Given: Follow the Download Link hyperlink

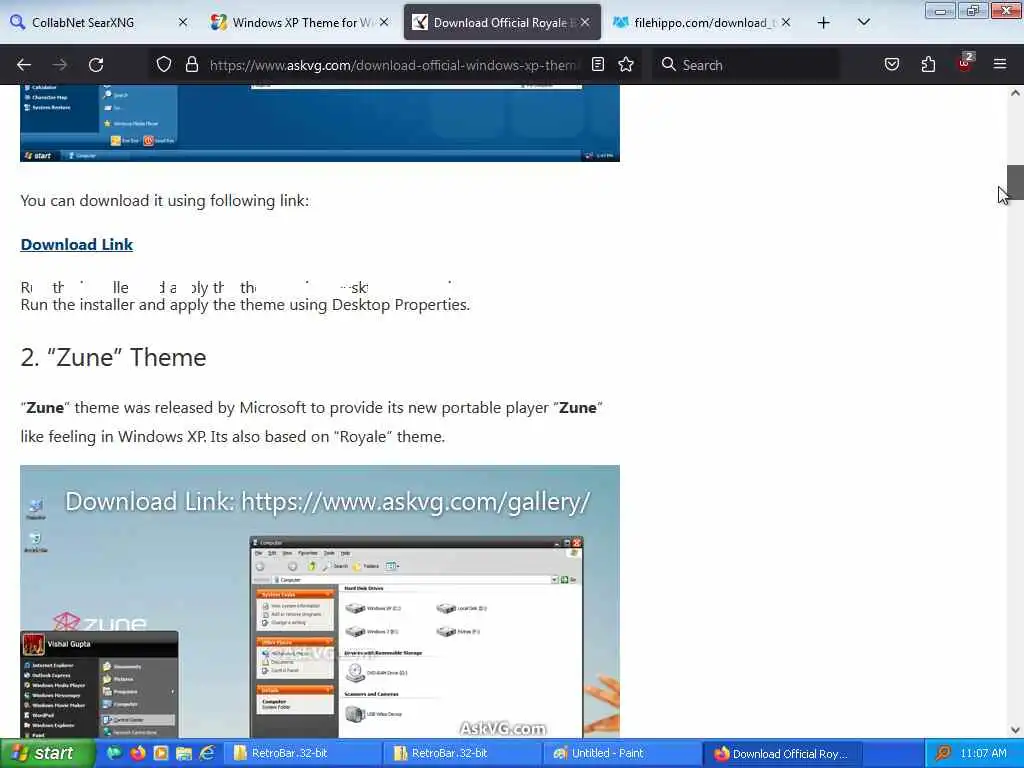Looking at the screenshot, I should point(77,244).
